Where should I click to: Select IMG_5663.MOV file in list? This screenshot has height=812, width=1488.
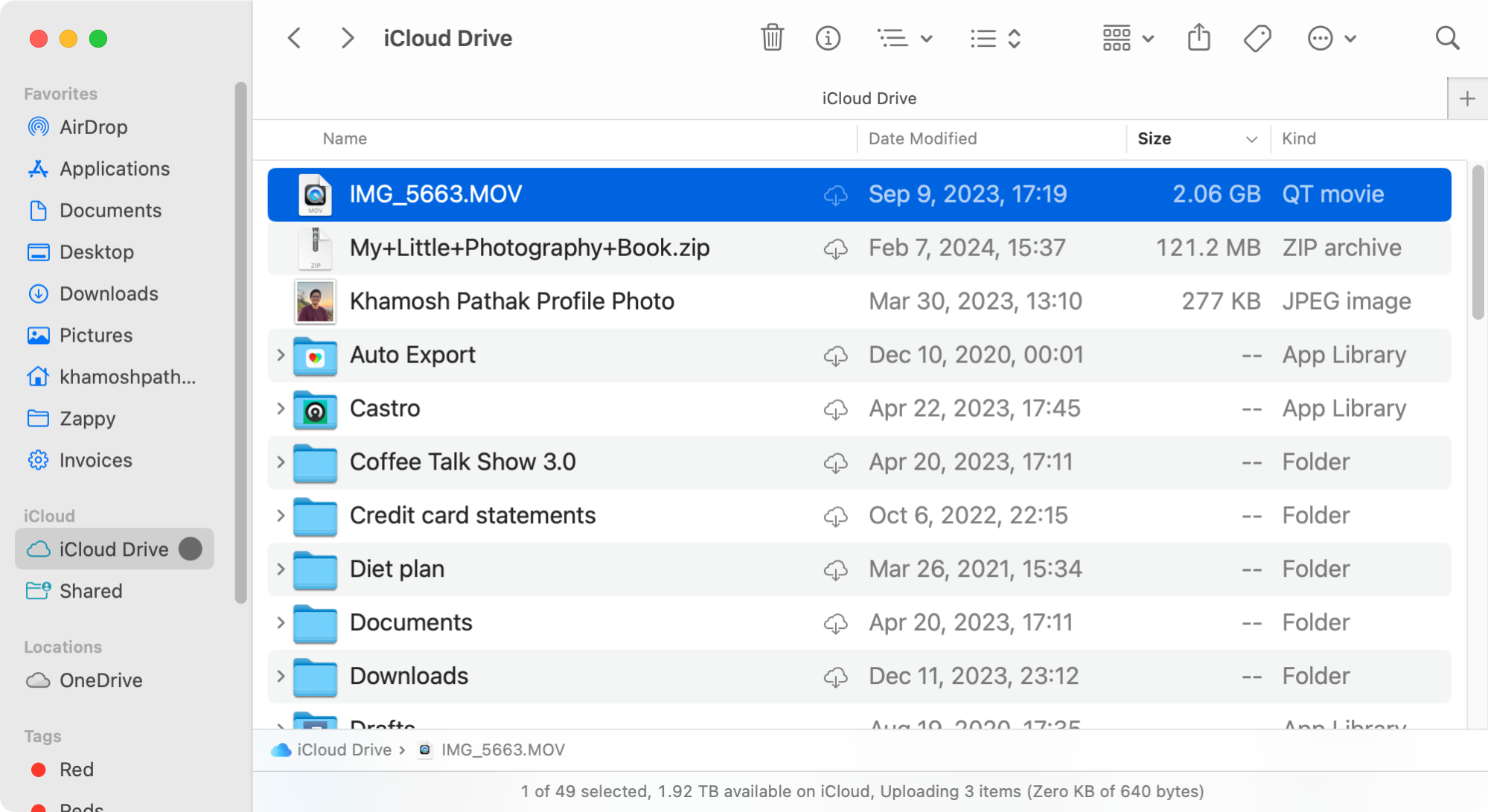435,194
